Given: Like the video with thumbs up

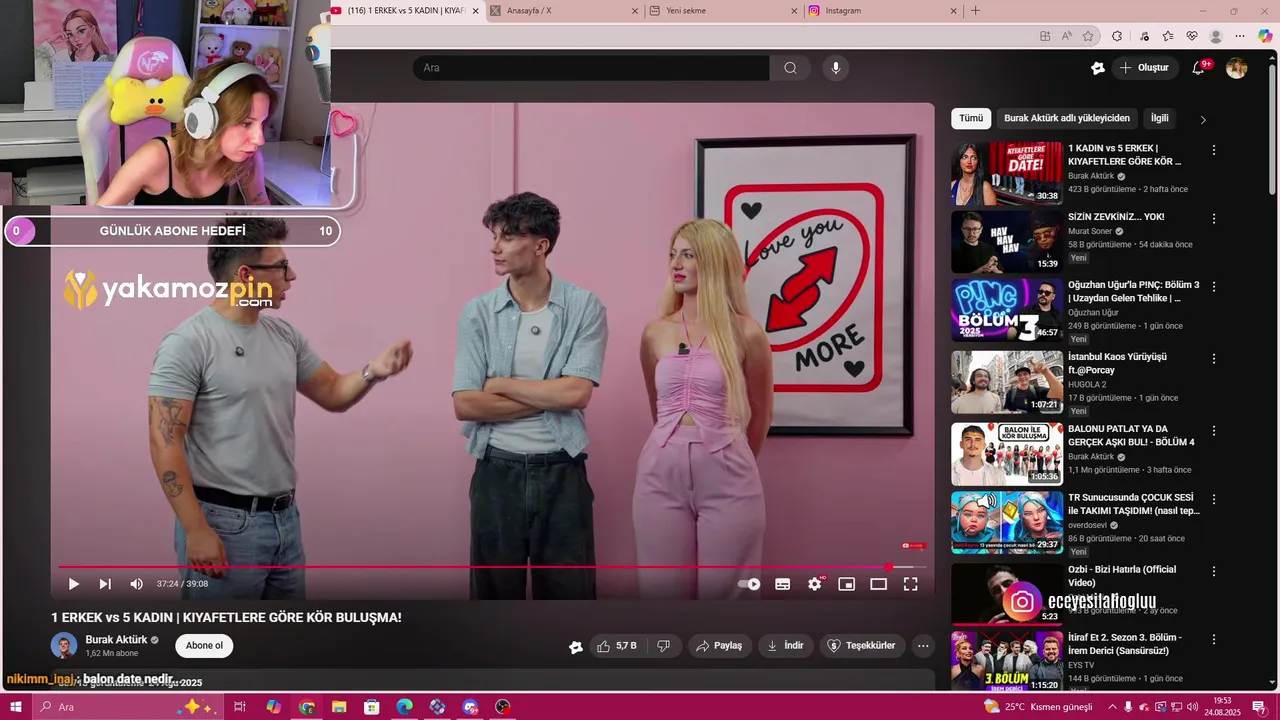Looking at the screenshot, I should pos(617,646).
